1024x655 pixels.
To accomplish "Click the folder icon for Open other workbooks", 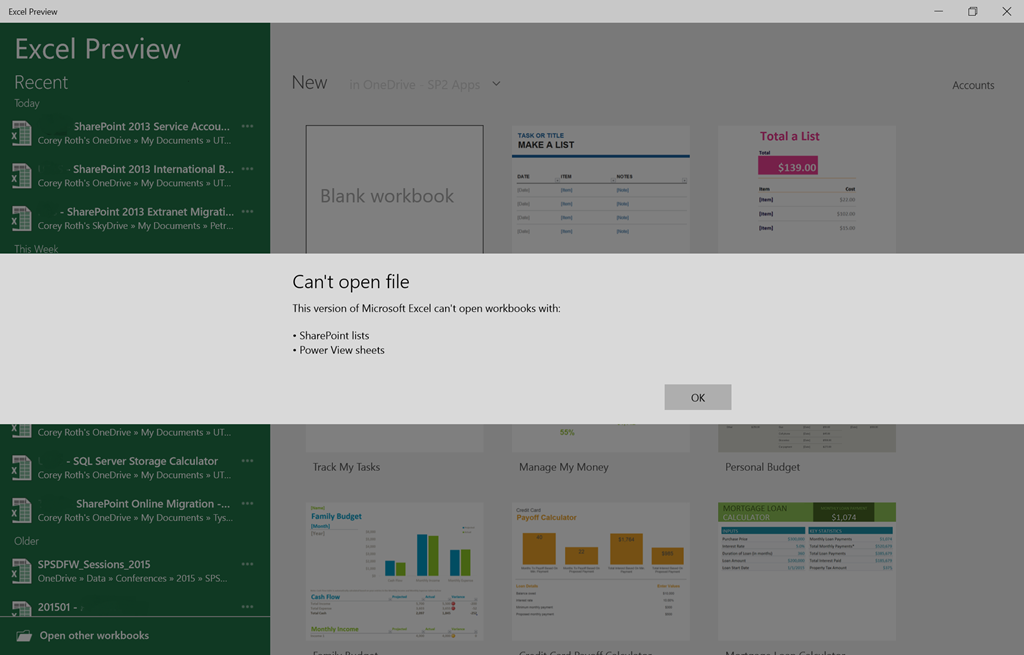I will (x=24, y=635).
